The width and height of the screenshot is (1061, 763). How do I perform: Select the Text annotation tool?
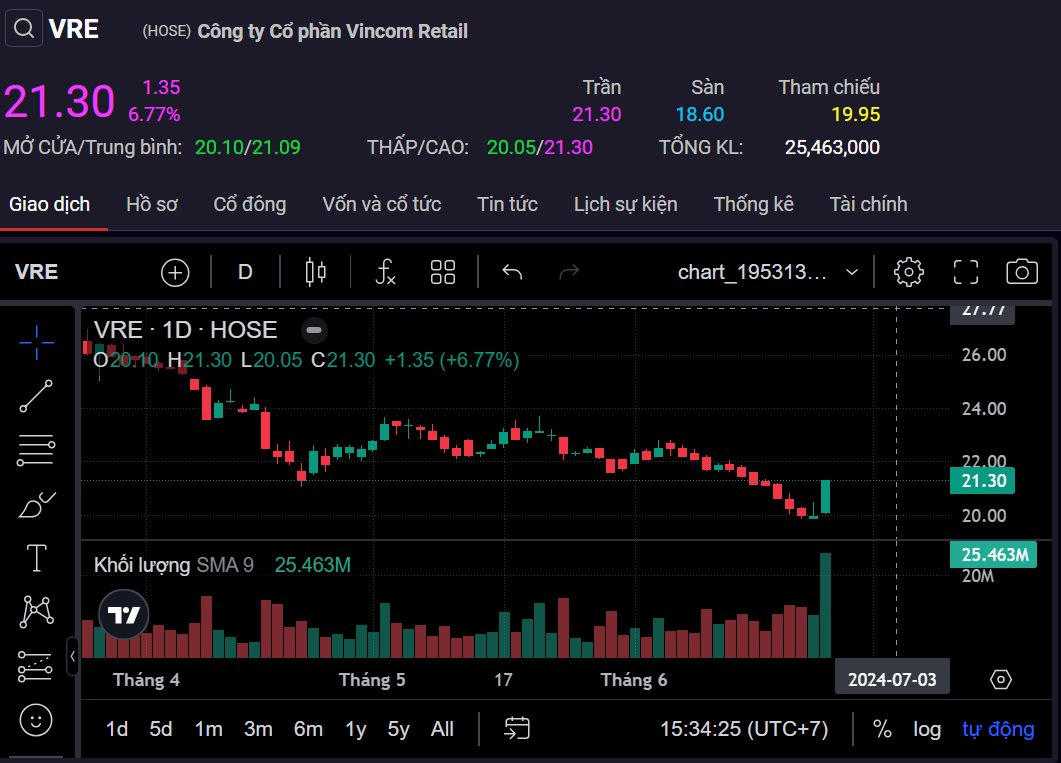(x=37, y=558)
